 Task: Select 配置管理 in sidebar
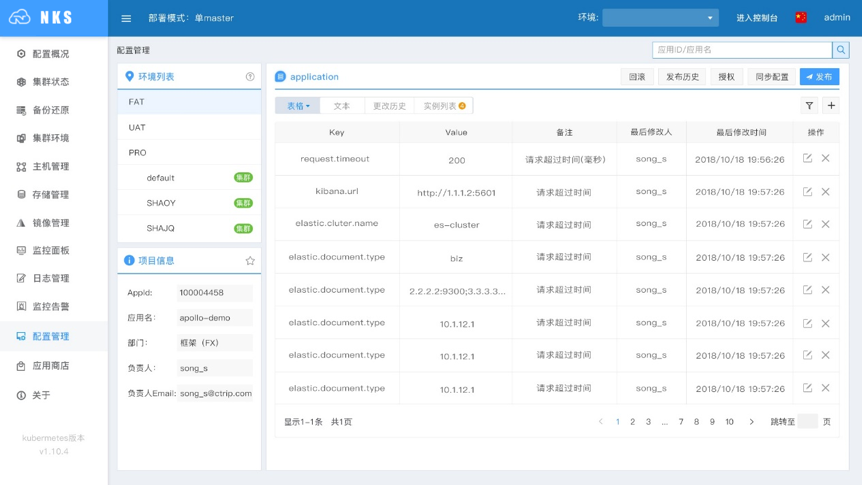click(54, 336)
